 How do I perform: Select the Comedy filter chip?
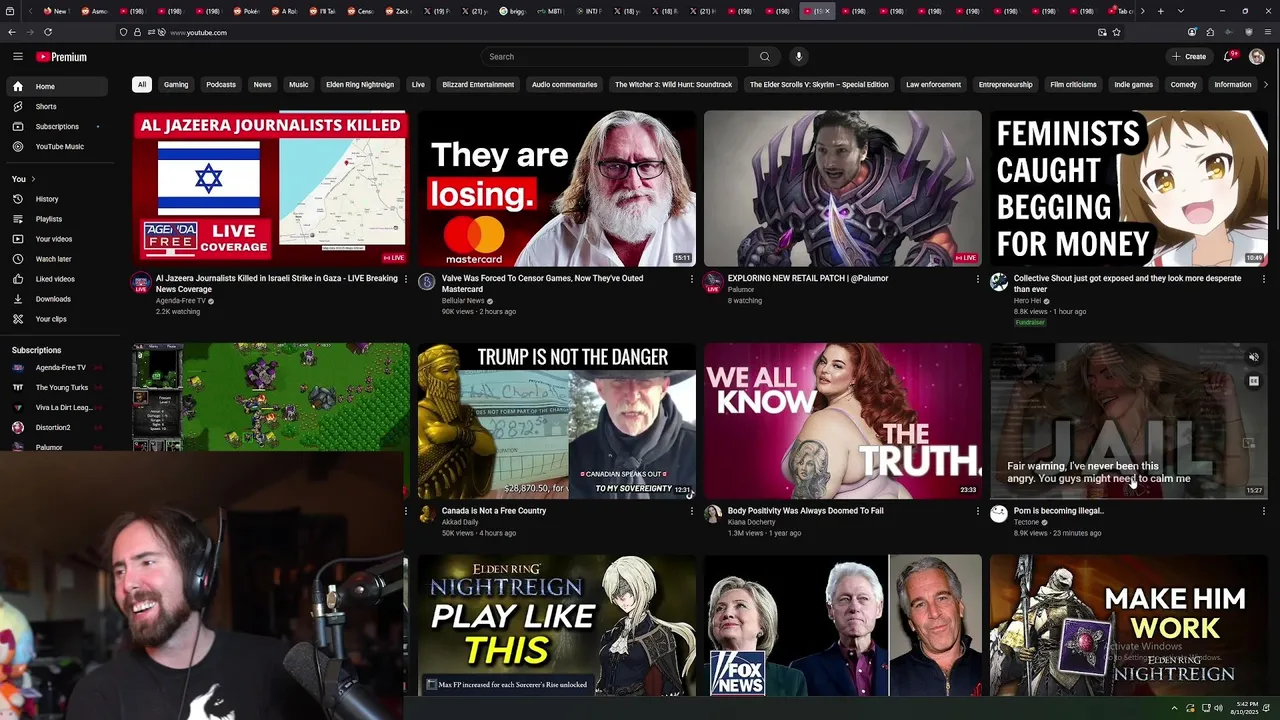click(1183, 85)
